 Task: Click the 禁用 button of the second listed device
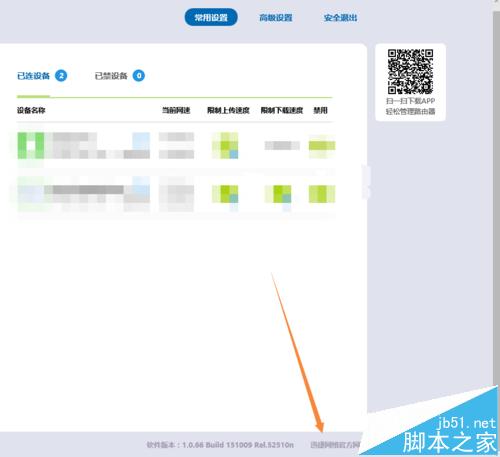point(322,194)
